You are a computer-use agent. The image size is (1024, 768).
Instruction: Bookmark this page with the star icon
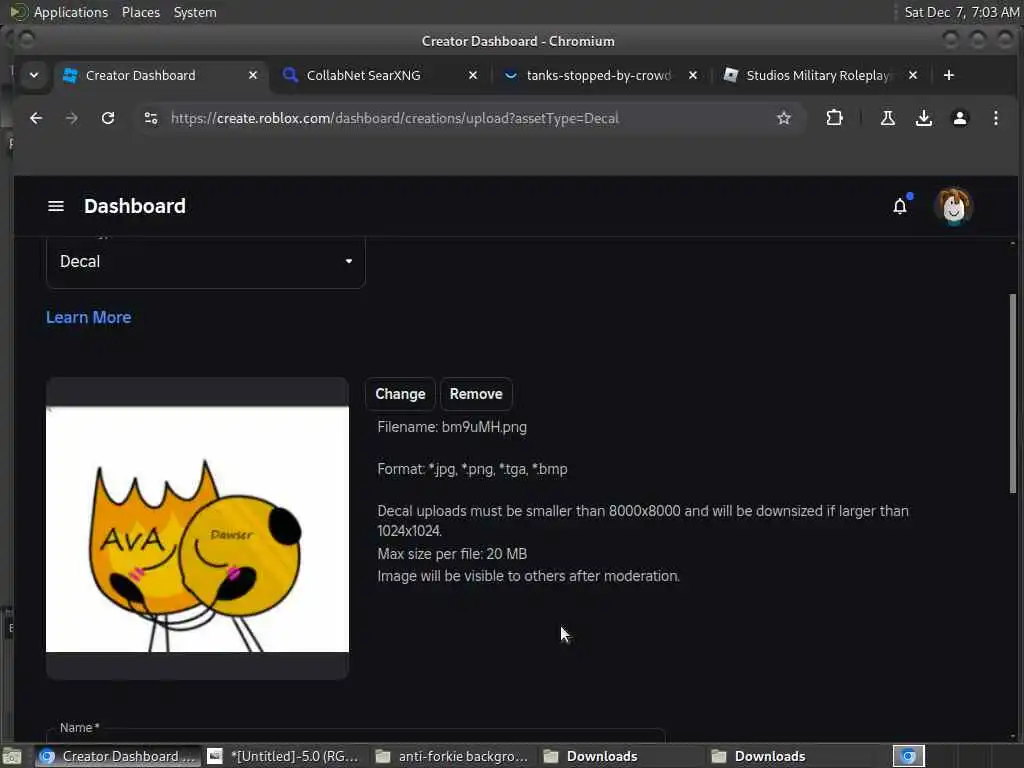tap(784, 118)
